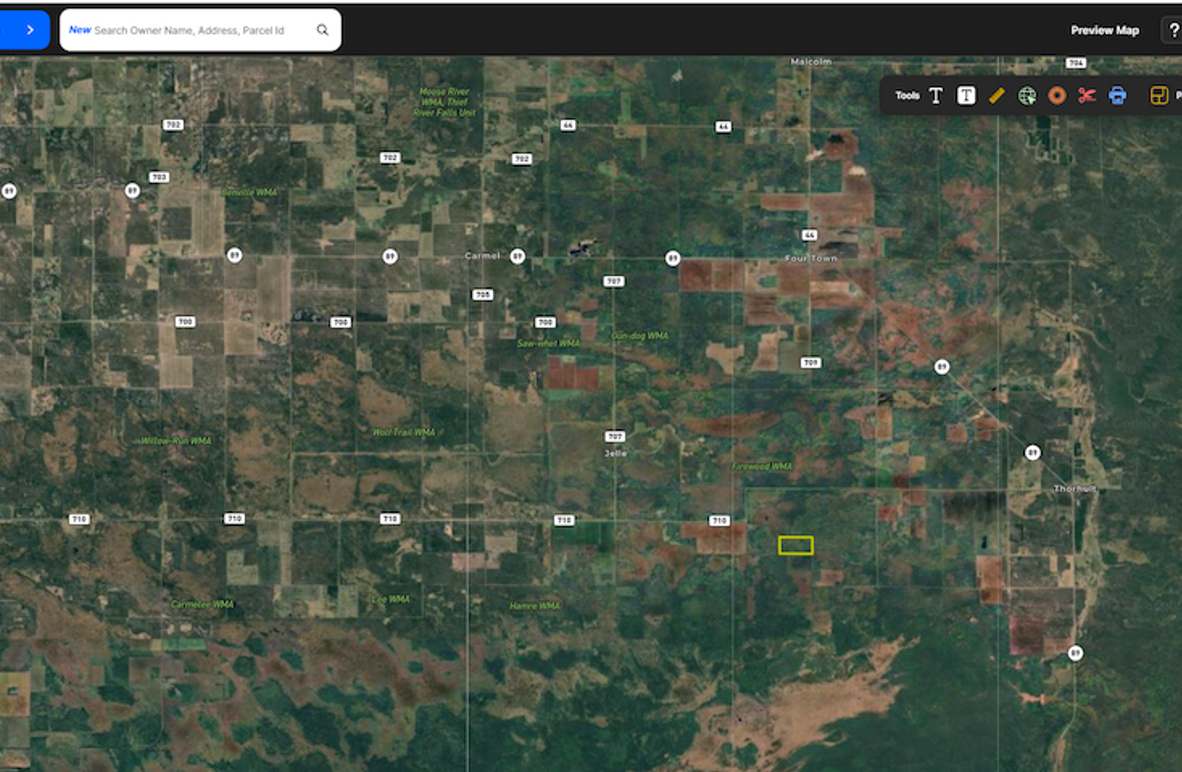Click the Tools label in toolbar
This screenshot has height=772, width=1182.
(907, 96)
